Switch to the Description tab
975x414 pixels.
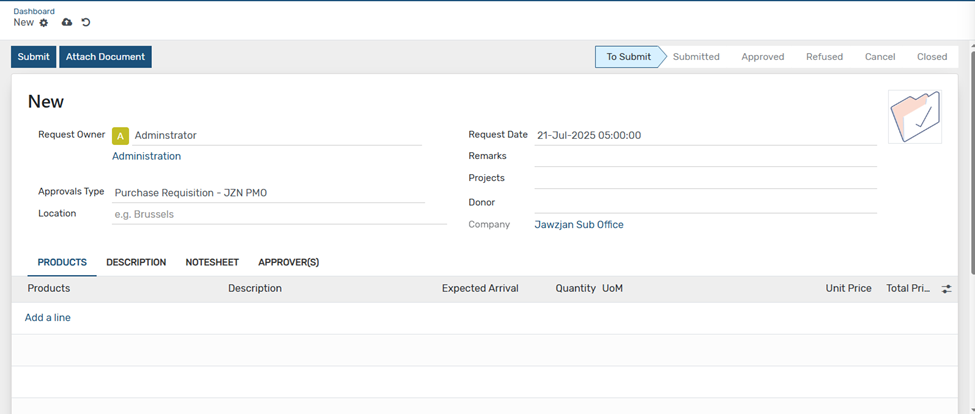136,262
